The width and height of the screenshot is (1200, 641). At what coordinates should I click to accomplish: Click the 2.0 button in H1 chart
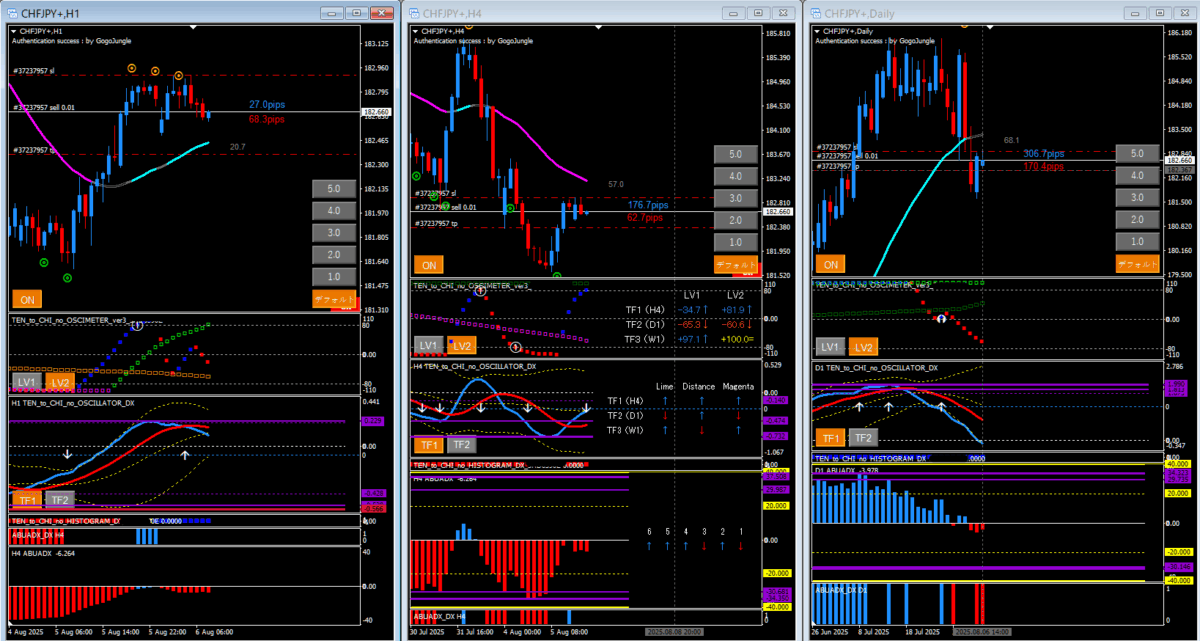[x=334, y=254]
